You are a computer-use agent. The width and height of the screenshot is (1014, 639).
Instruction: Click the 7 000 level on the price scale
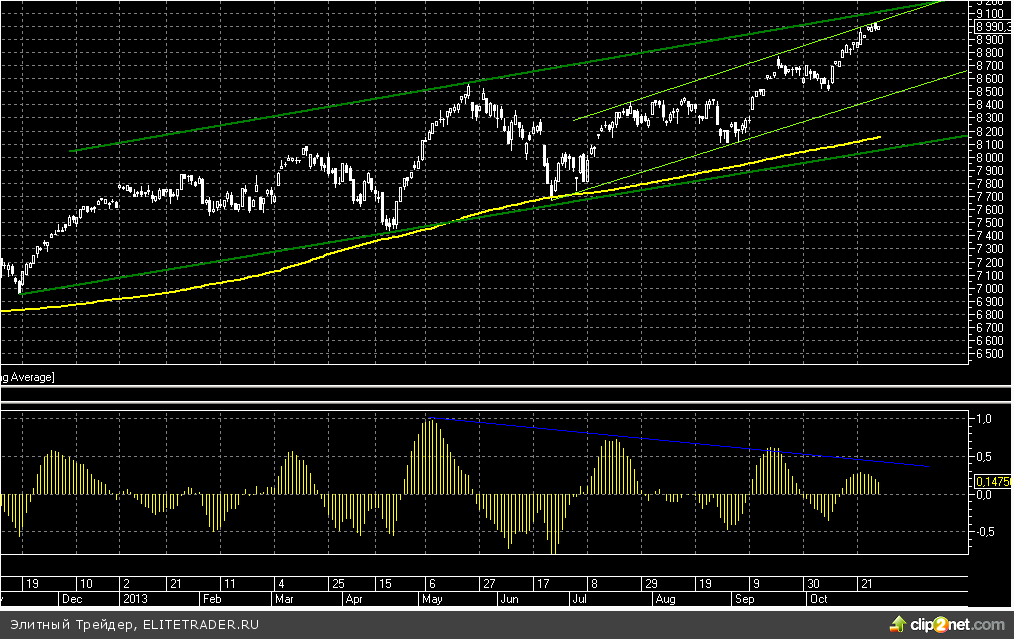click(989, 288)
